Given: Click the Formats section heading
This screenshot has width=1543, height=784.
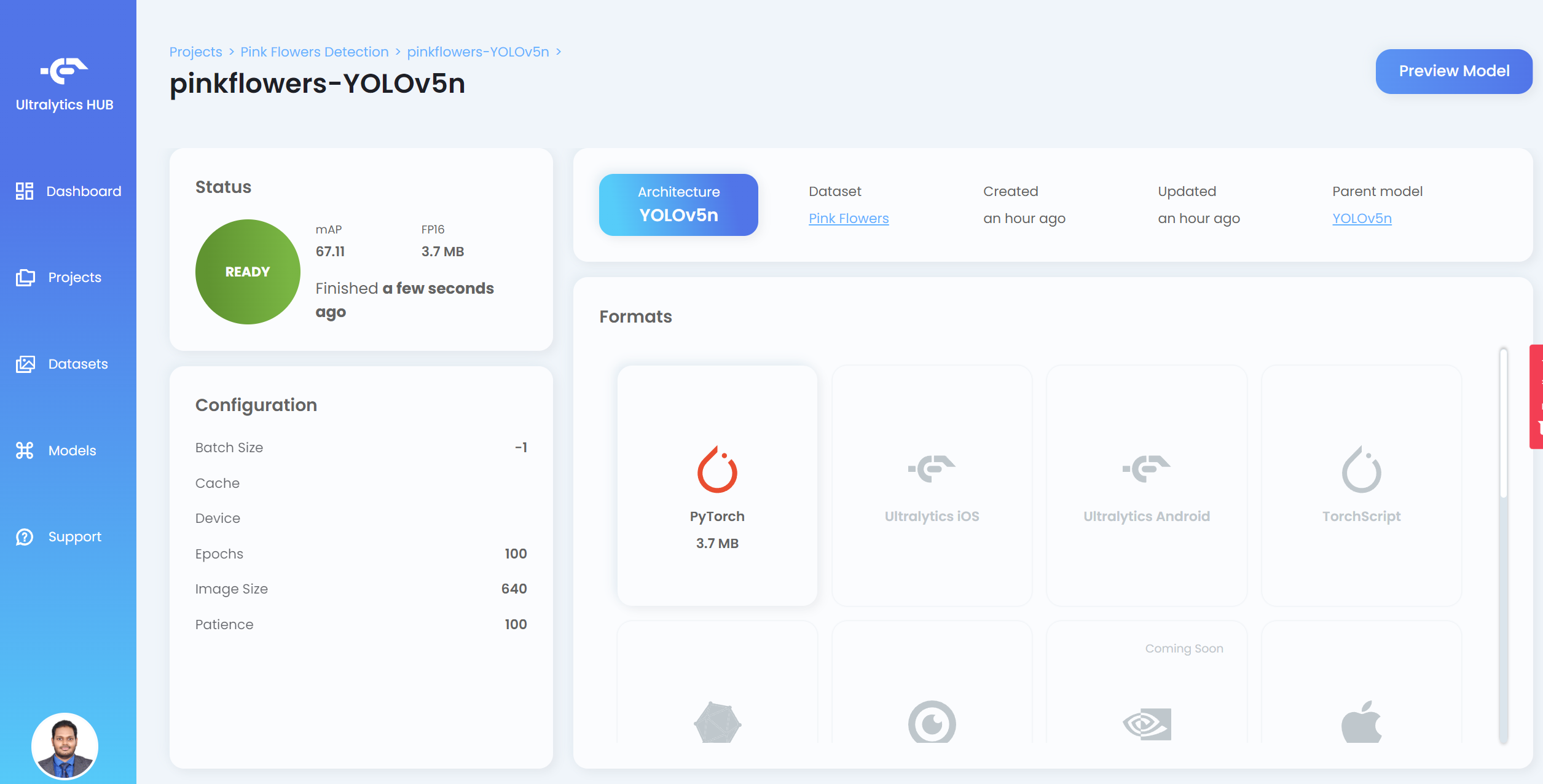Looking at the screenshot, I should click(635, 316).
